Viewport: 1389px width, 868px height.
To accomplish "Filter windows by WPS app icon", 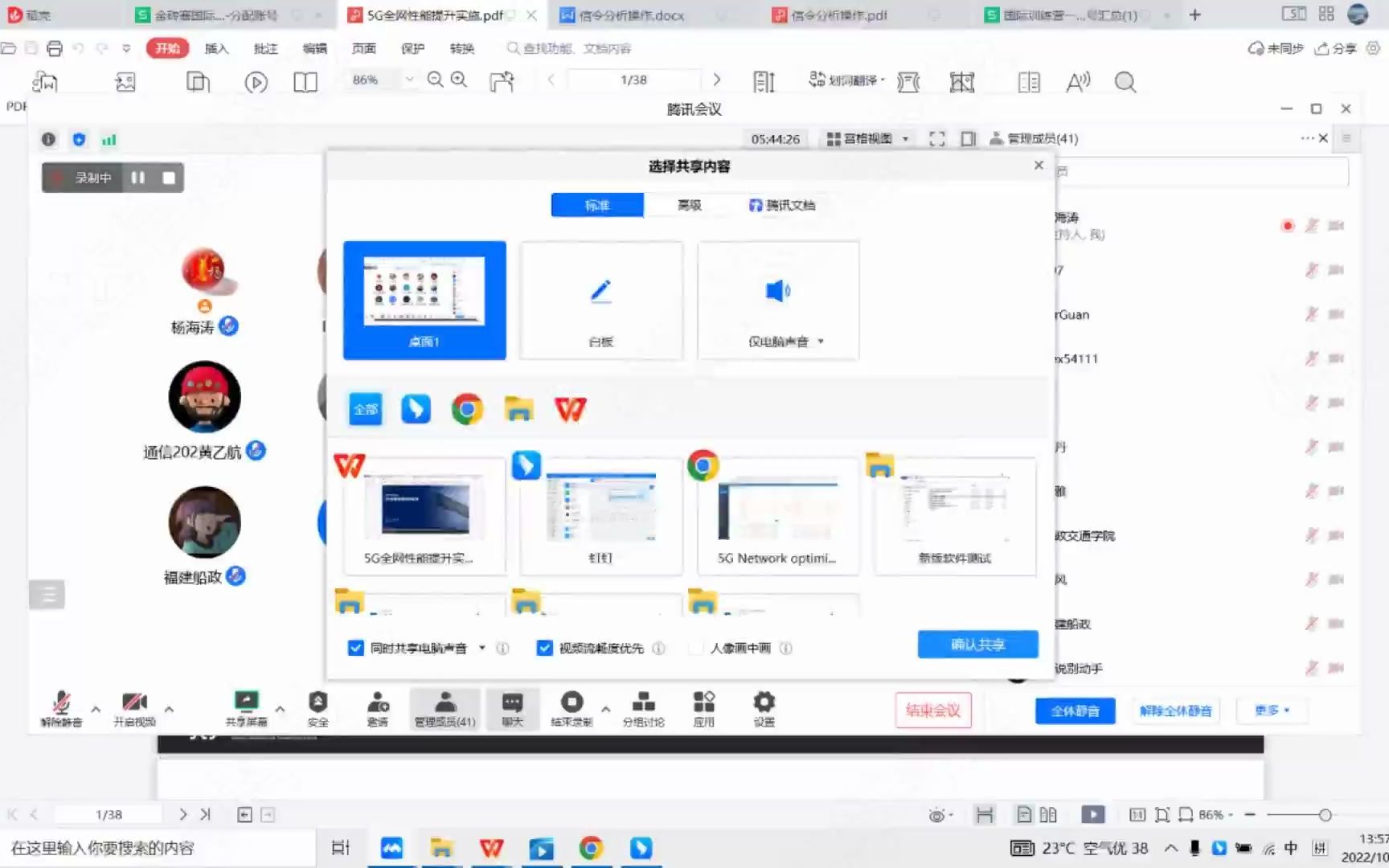I will pyautogui.click(x=570, y=409).
